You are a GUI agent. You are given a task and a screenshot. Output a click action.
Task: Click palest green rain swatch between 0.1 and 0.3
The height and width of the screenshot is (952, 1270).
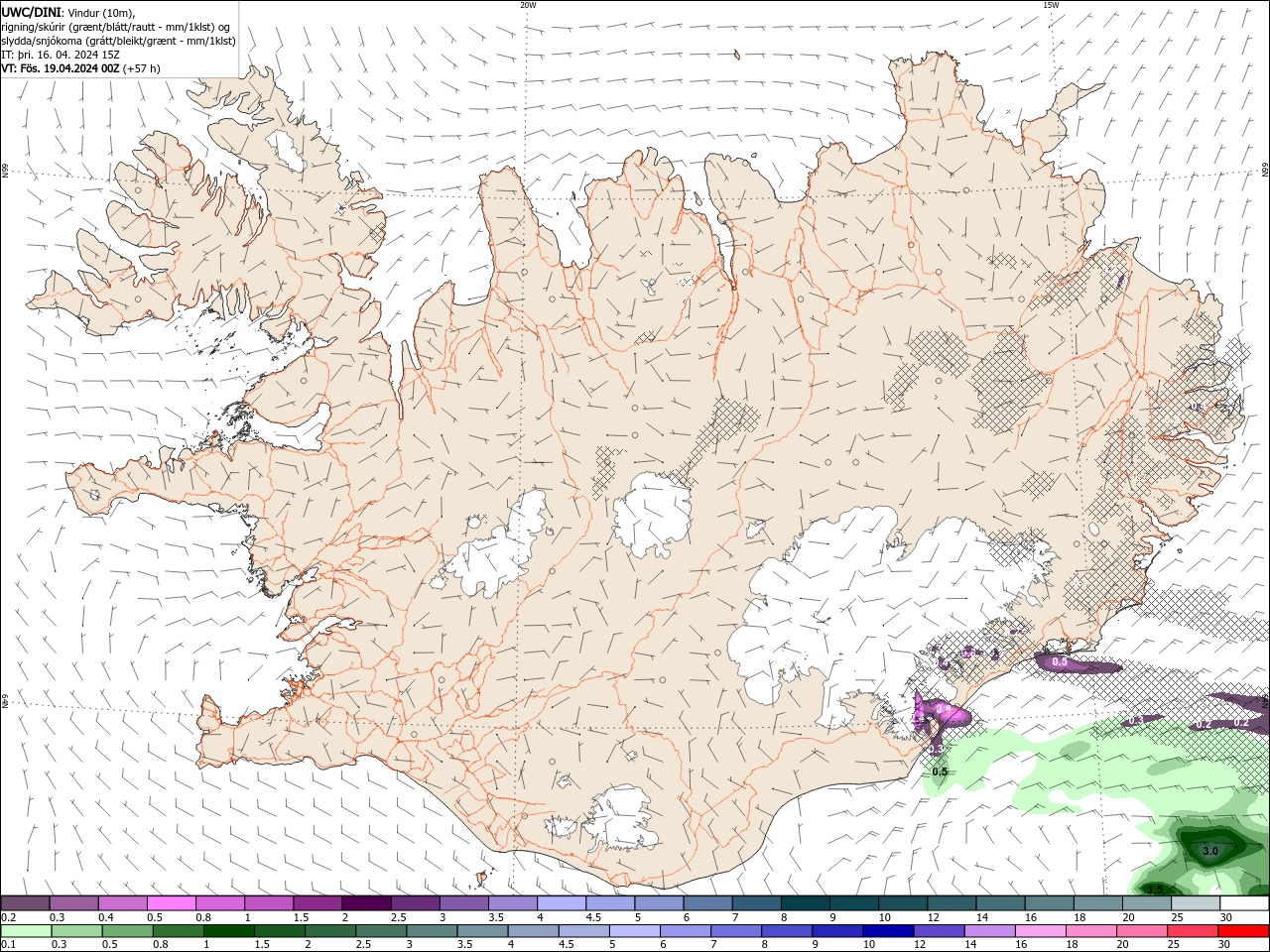(26, 931)
